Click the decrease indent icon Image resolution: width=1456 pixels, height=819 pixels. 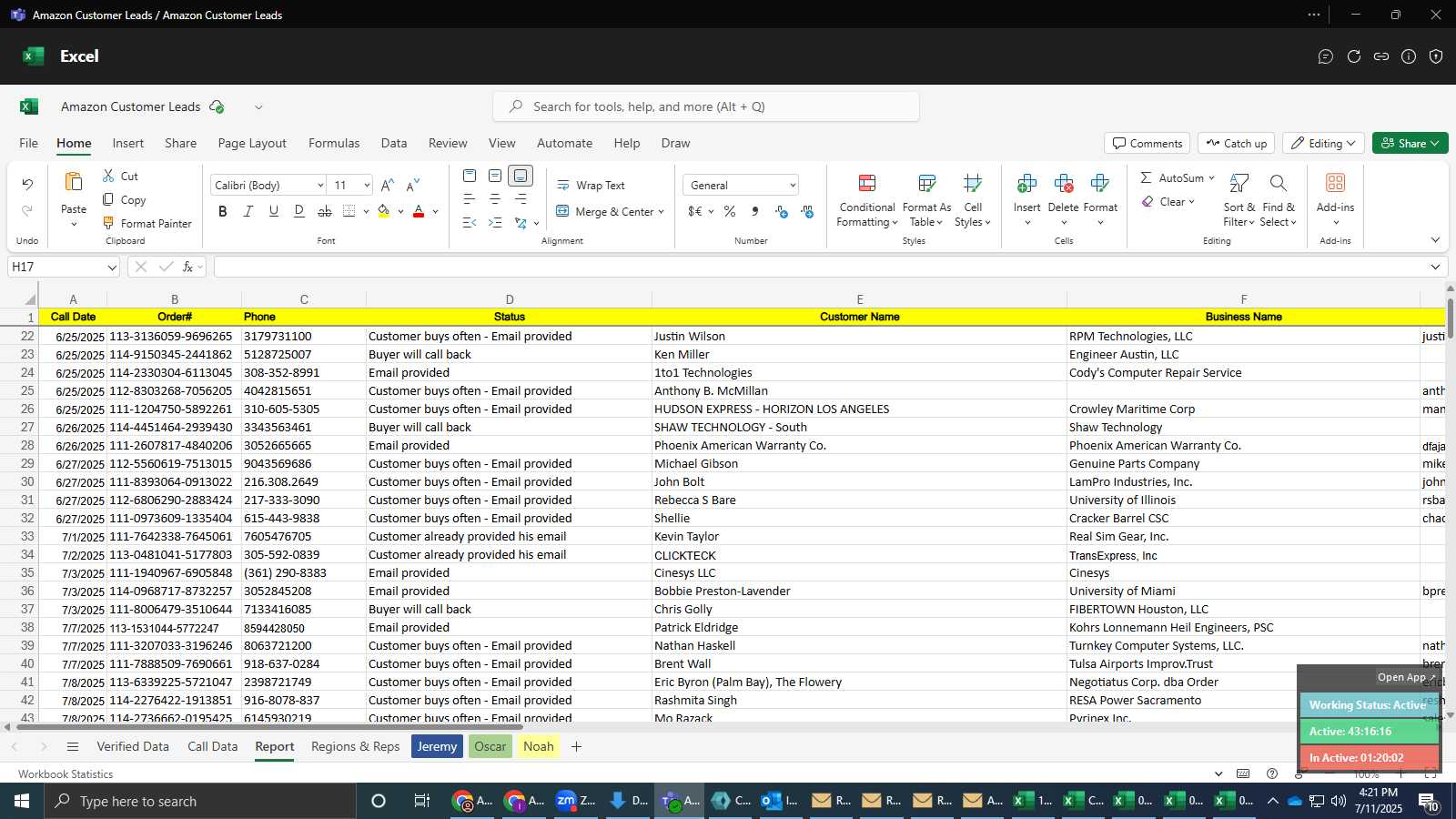pyautogui.click(x=470, y=223)
